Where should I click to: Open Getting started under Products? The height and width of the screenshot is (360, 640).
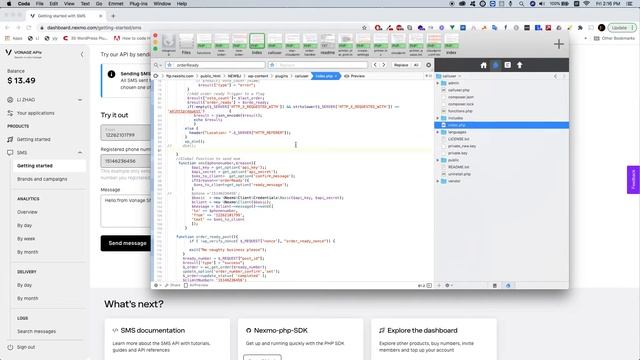[x=33, y=139]
